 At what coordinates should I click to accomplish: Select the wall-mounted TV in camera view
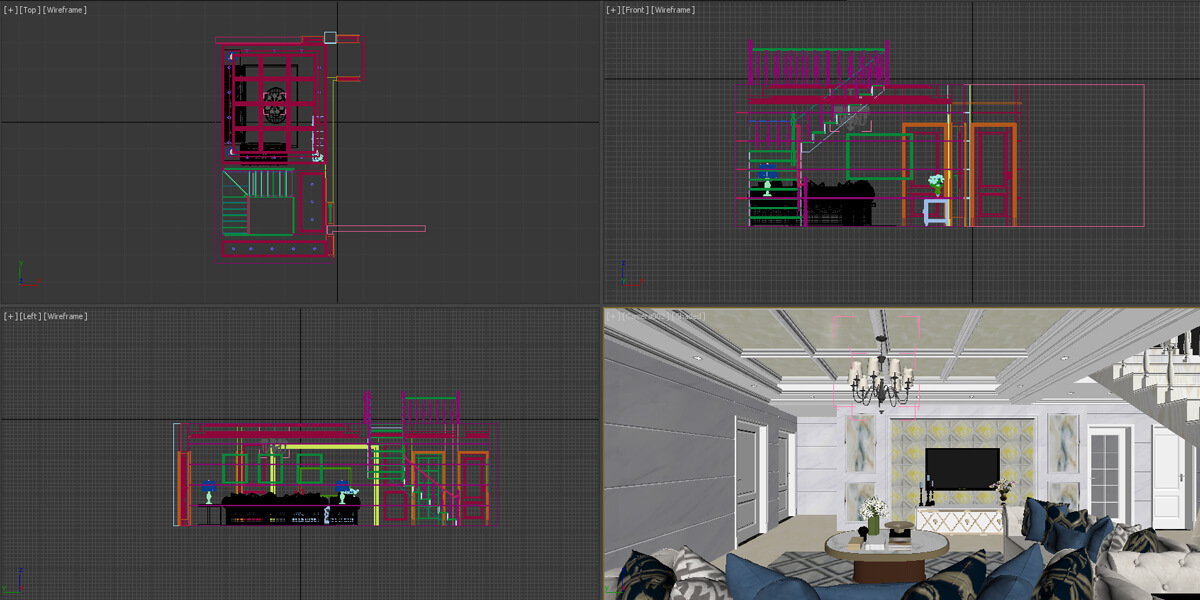[961, 468]
